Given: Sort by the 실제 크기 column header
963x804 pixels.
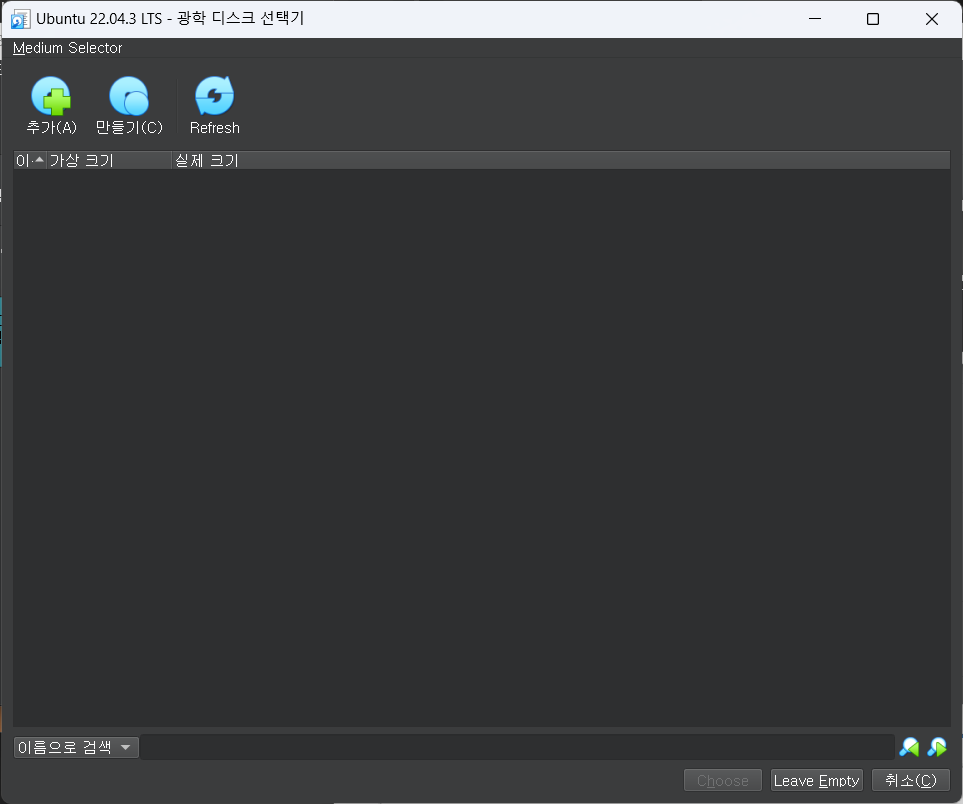Looking at the screenshot, I should 561,160.
